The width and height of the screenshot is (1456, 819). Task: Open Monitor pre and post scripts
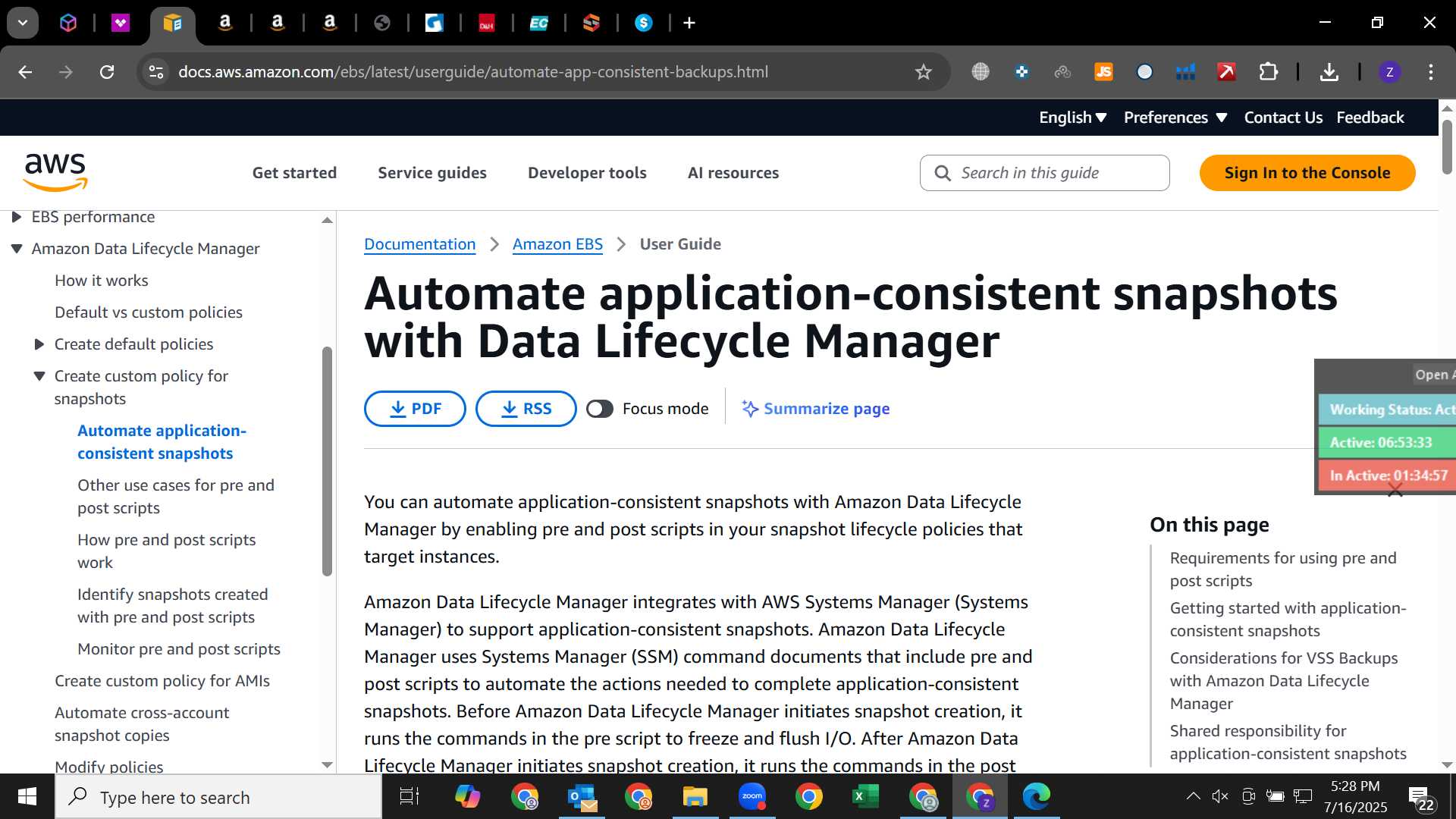click(179, 649)
